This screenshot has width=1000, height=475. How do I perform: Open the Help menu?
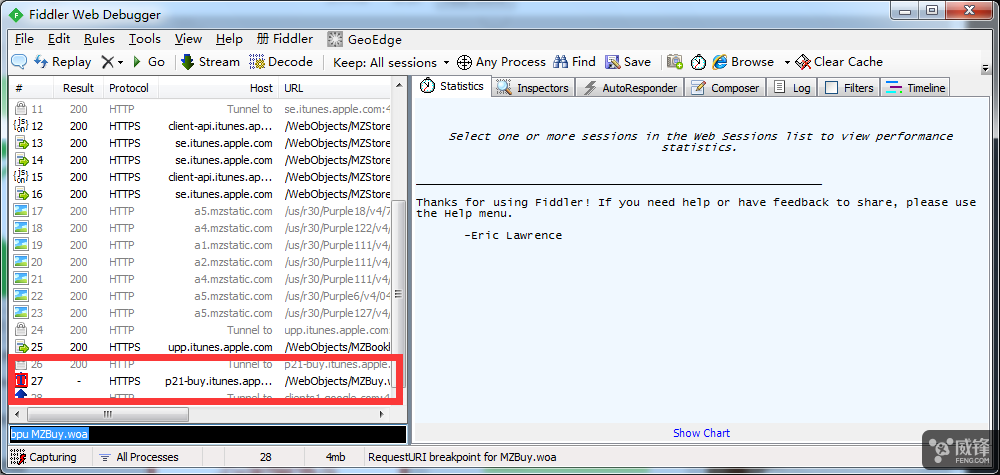pyautogui.click(x=229, y=39)
